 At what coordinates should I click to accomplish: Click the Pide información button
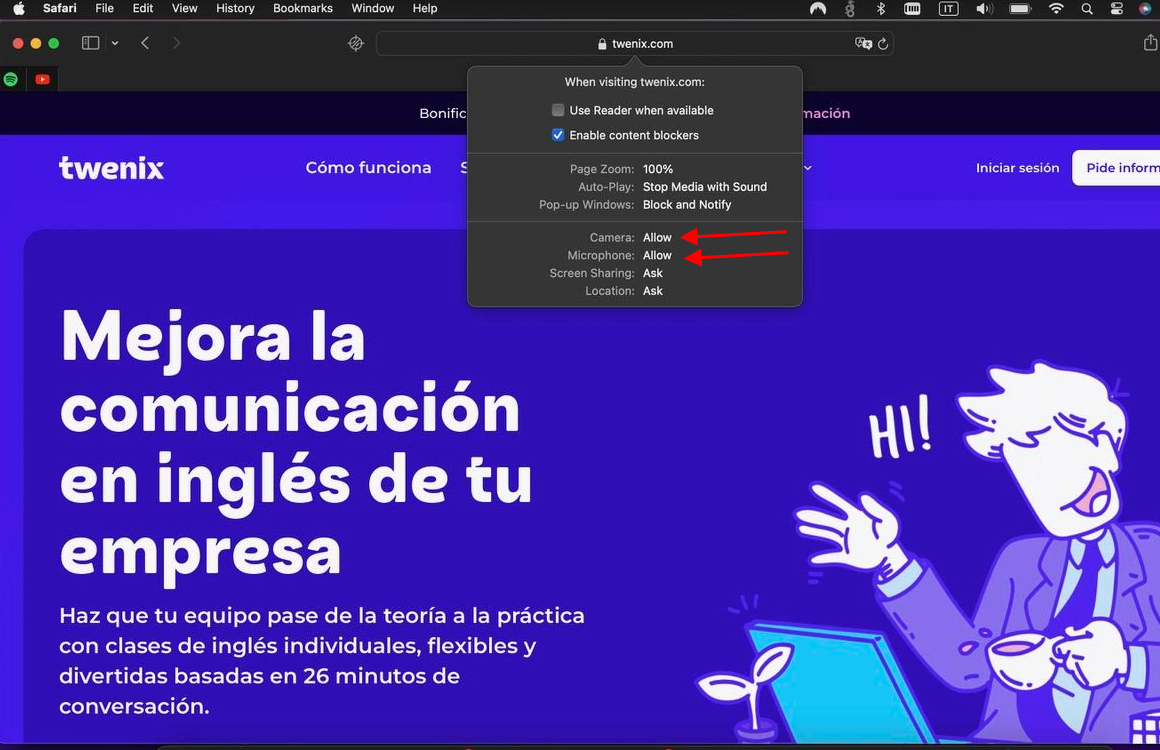[x=1116, y=168]
